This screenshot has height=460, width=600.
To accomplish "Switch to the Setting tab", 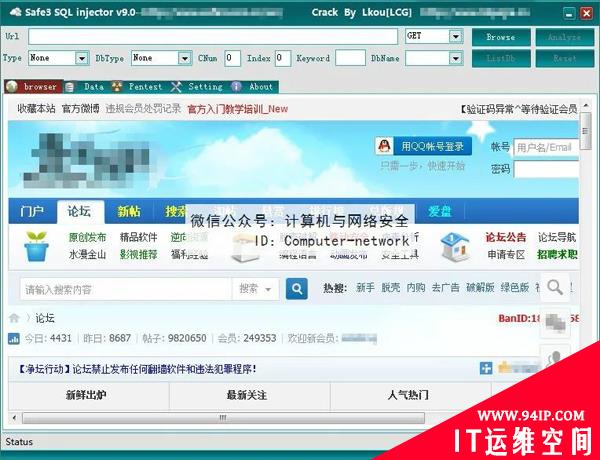I will 198,87.
